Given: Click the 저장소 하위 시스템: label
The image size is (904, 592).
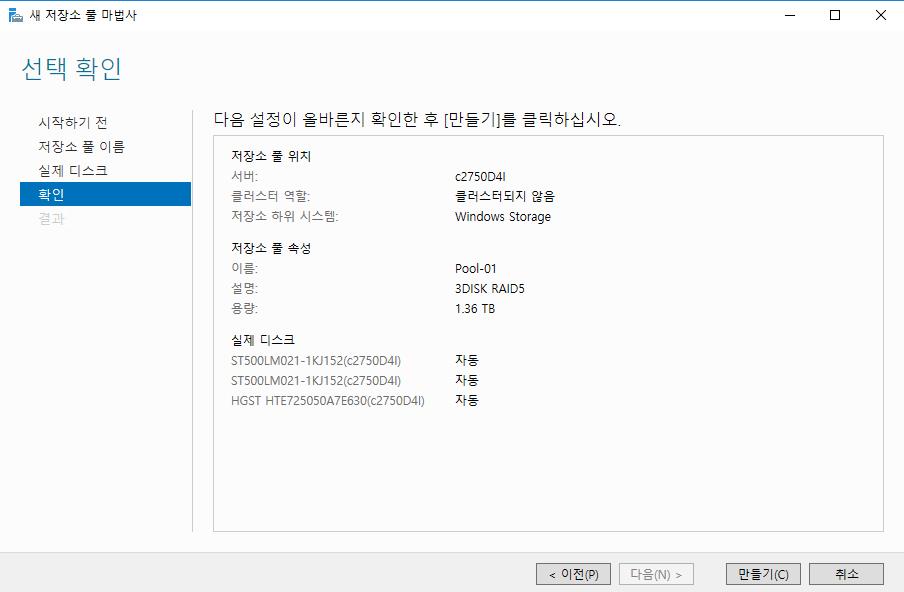Looking at the screenshot, I should point(285,217).
